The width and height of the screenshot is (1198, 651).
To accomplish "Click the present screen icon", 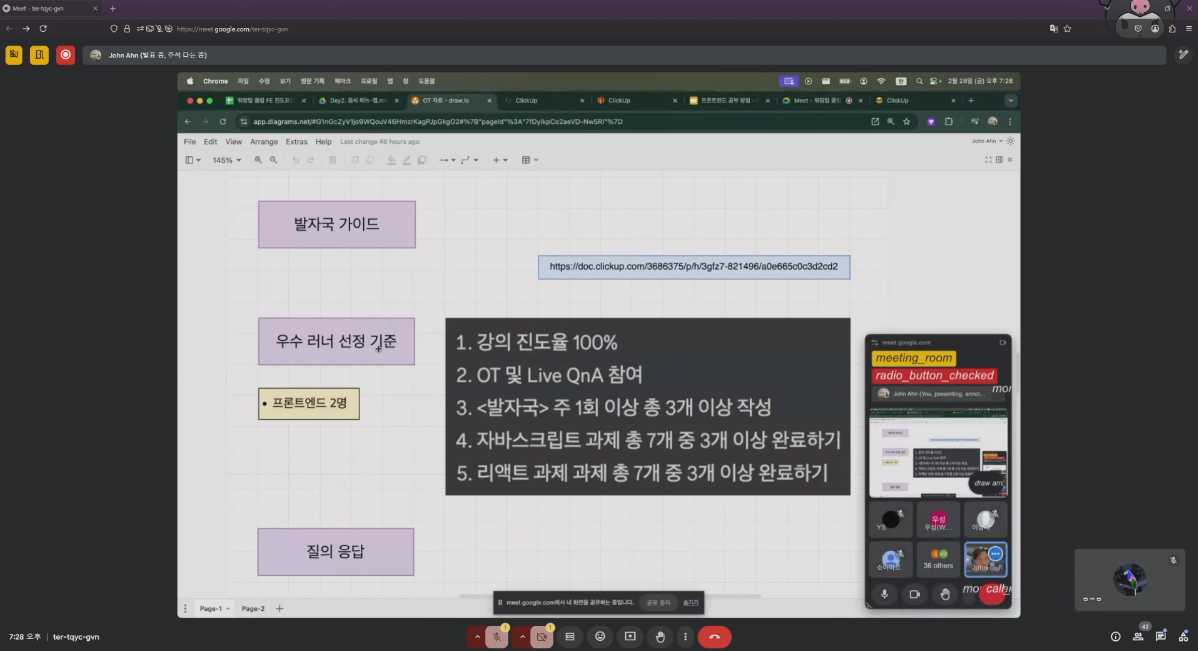I will tap(630, 636).
